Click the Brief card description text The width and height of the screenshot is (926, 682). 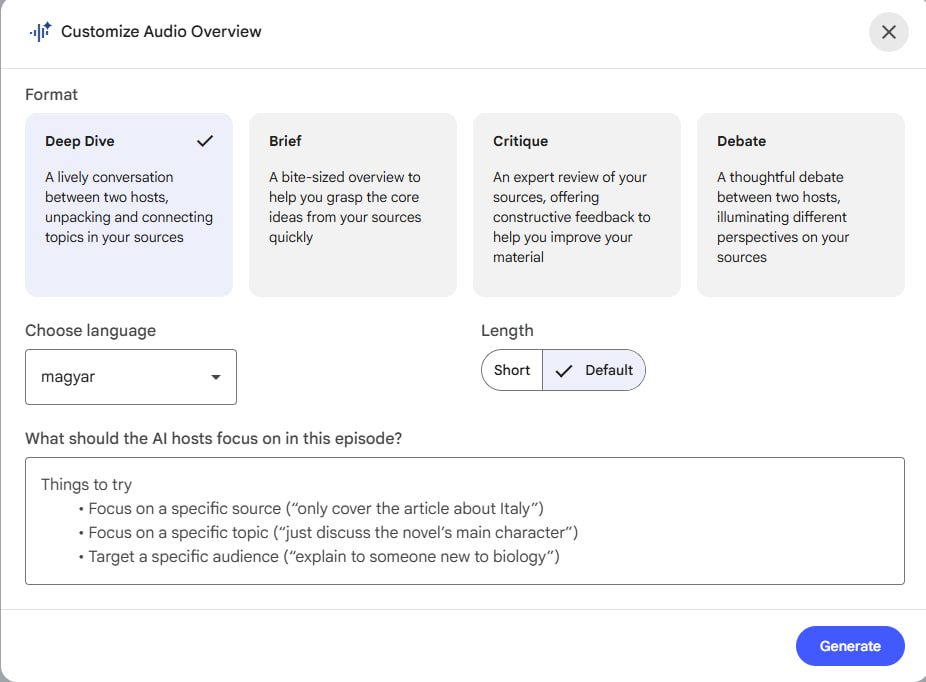tap(345, 207)
